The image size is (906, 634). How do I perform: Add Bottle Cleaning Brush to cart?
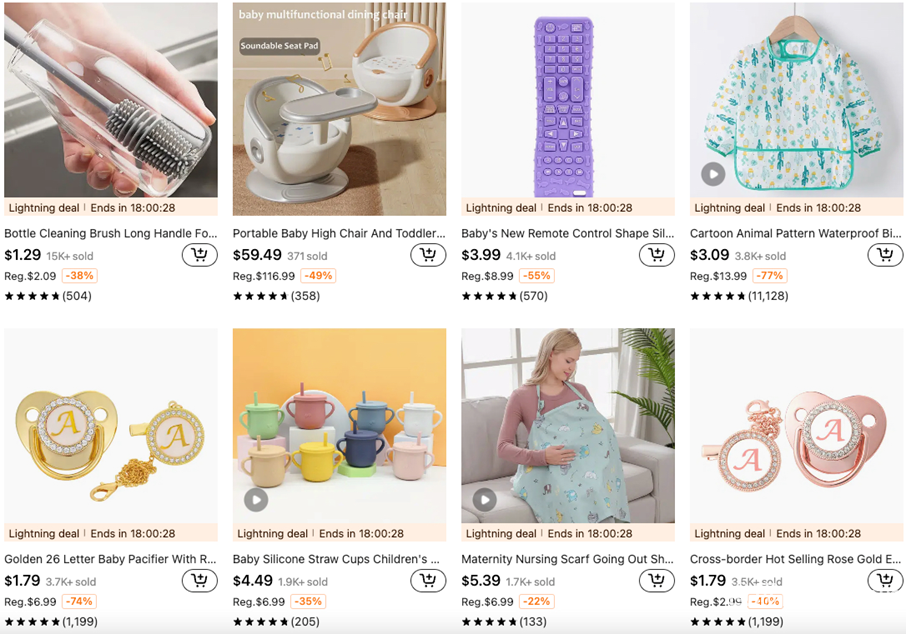pyautogui.click(x=199, y=255)
